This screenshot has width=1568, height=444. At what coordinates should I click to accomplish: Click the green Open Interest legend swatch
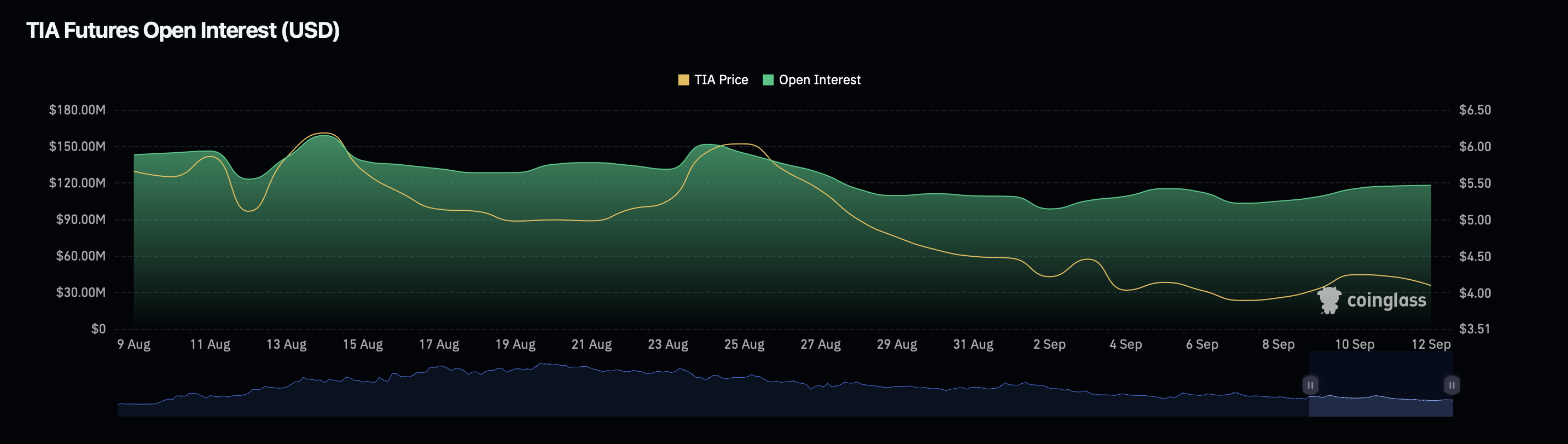point(768,80)
